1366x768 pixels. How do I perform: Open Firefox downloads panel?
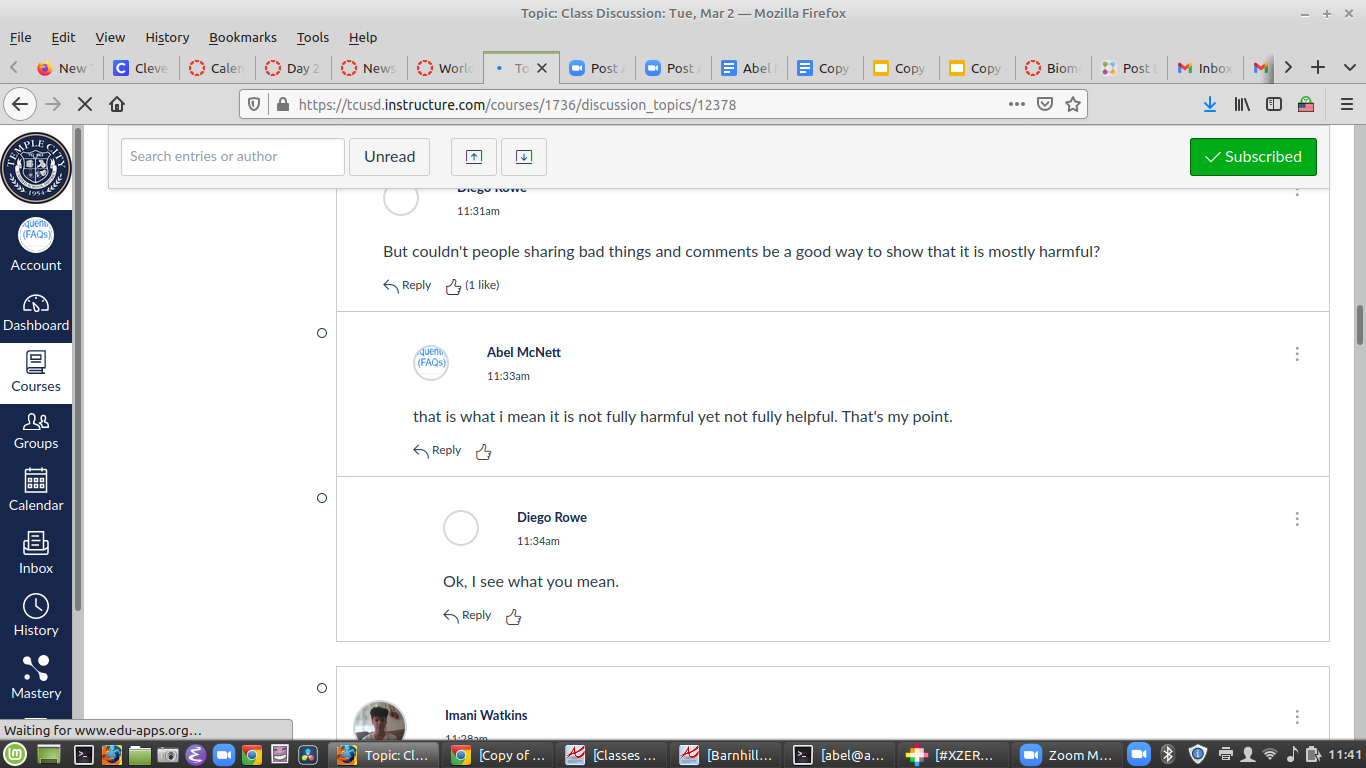(1210, 104)
